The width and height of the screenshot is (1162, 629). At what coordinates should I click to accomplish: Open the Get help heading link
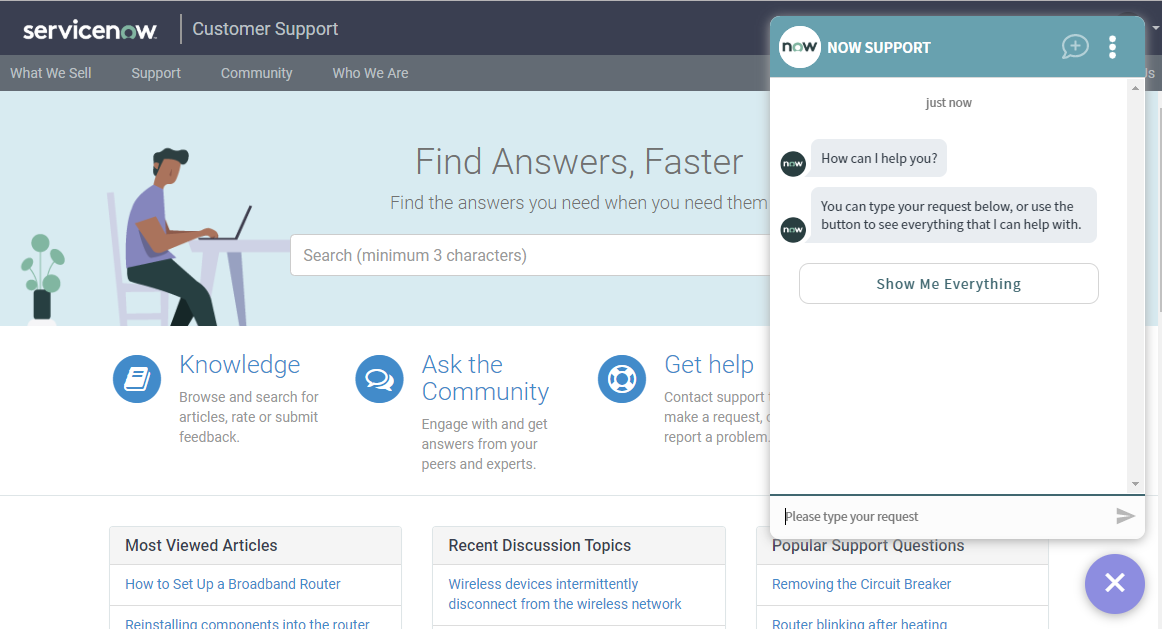[708, 365]
